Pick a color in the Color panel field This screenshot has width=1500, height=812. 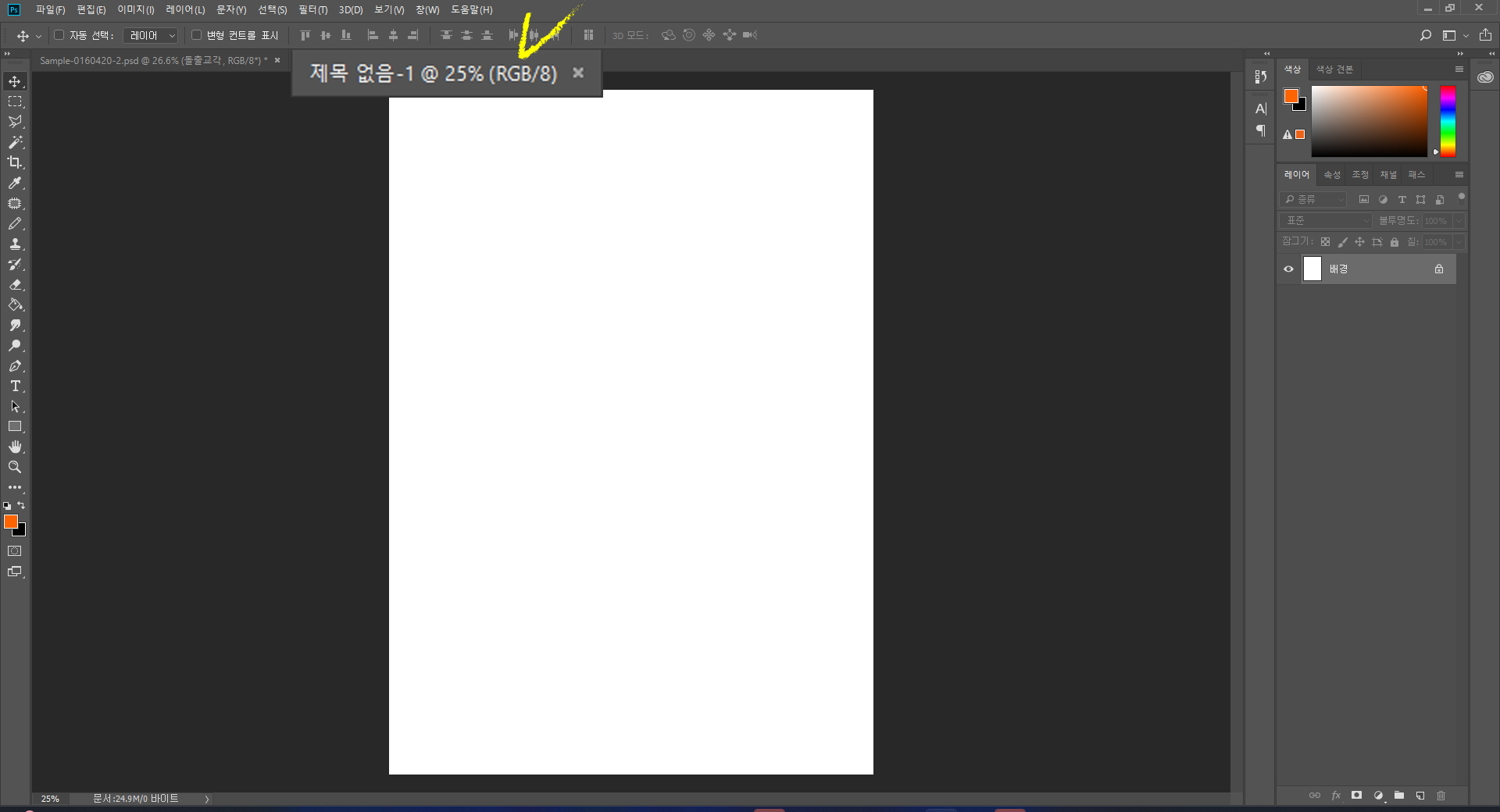click(x=1370, y=121)
